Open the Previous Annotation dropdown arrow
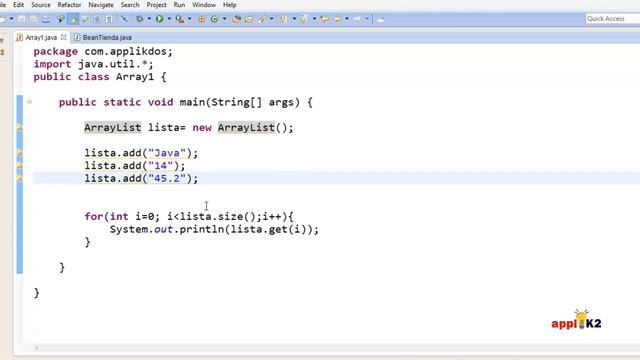The height and width of the screenshot is (360, 640). (x=314, y=19)
